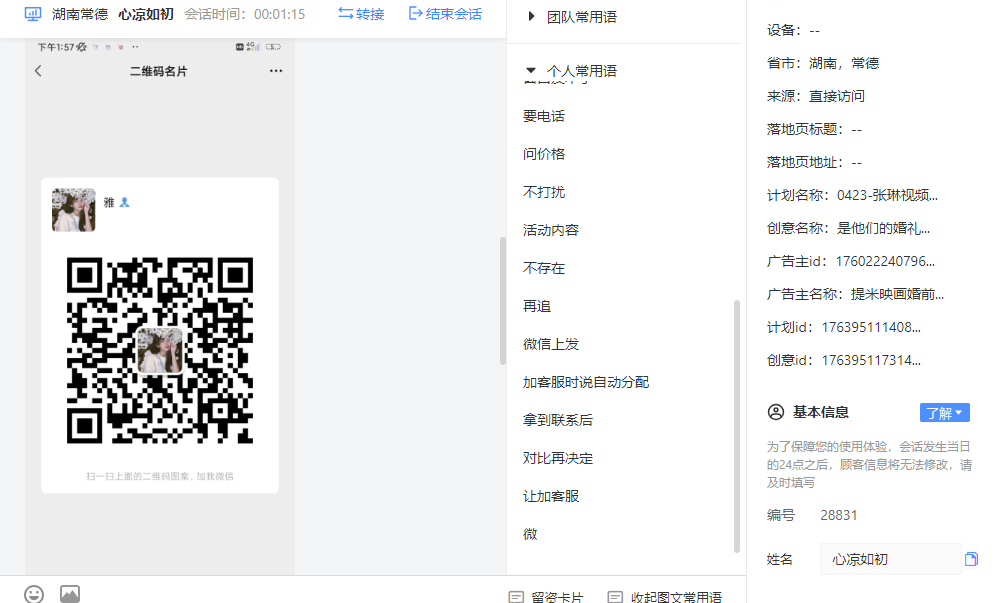Open the emoji picker icon
The height and width of the screenshot is (603, 996).
click(34, 594)
